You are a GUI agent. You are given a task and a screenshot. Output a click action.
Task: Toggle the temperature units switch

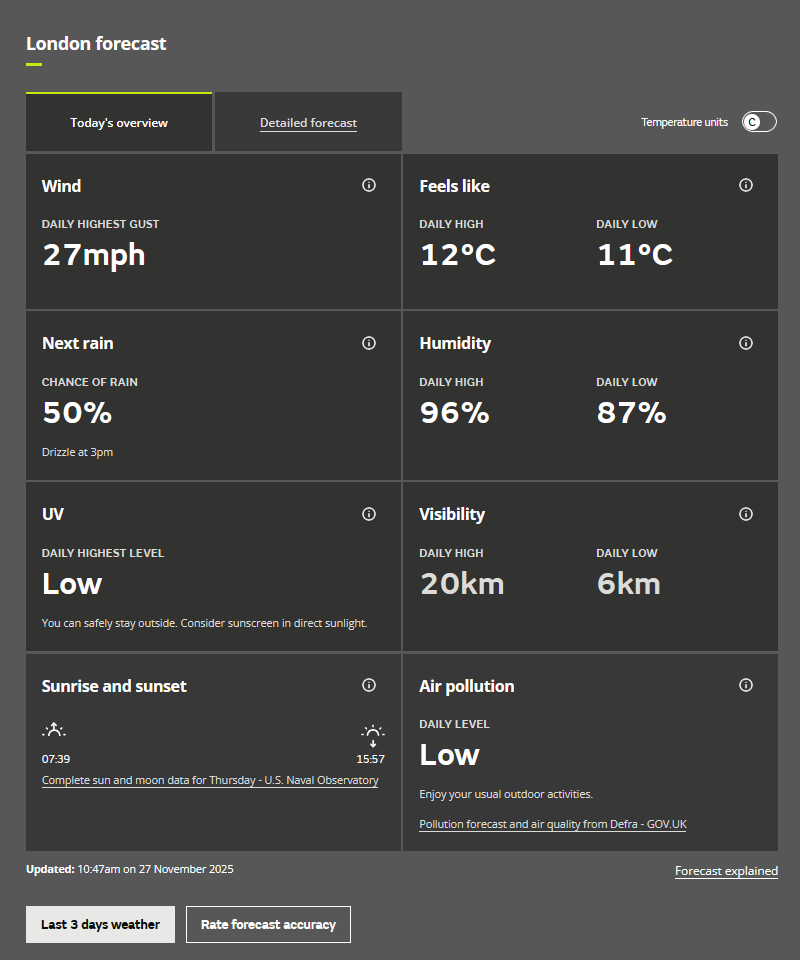[758, 122]
